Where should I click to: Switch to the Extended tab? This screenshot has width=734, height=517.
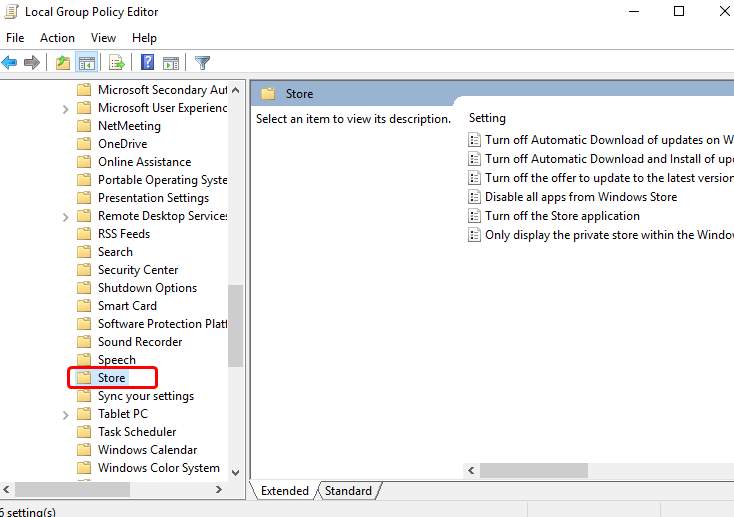pyautogui.click(x=285, y=491)
